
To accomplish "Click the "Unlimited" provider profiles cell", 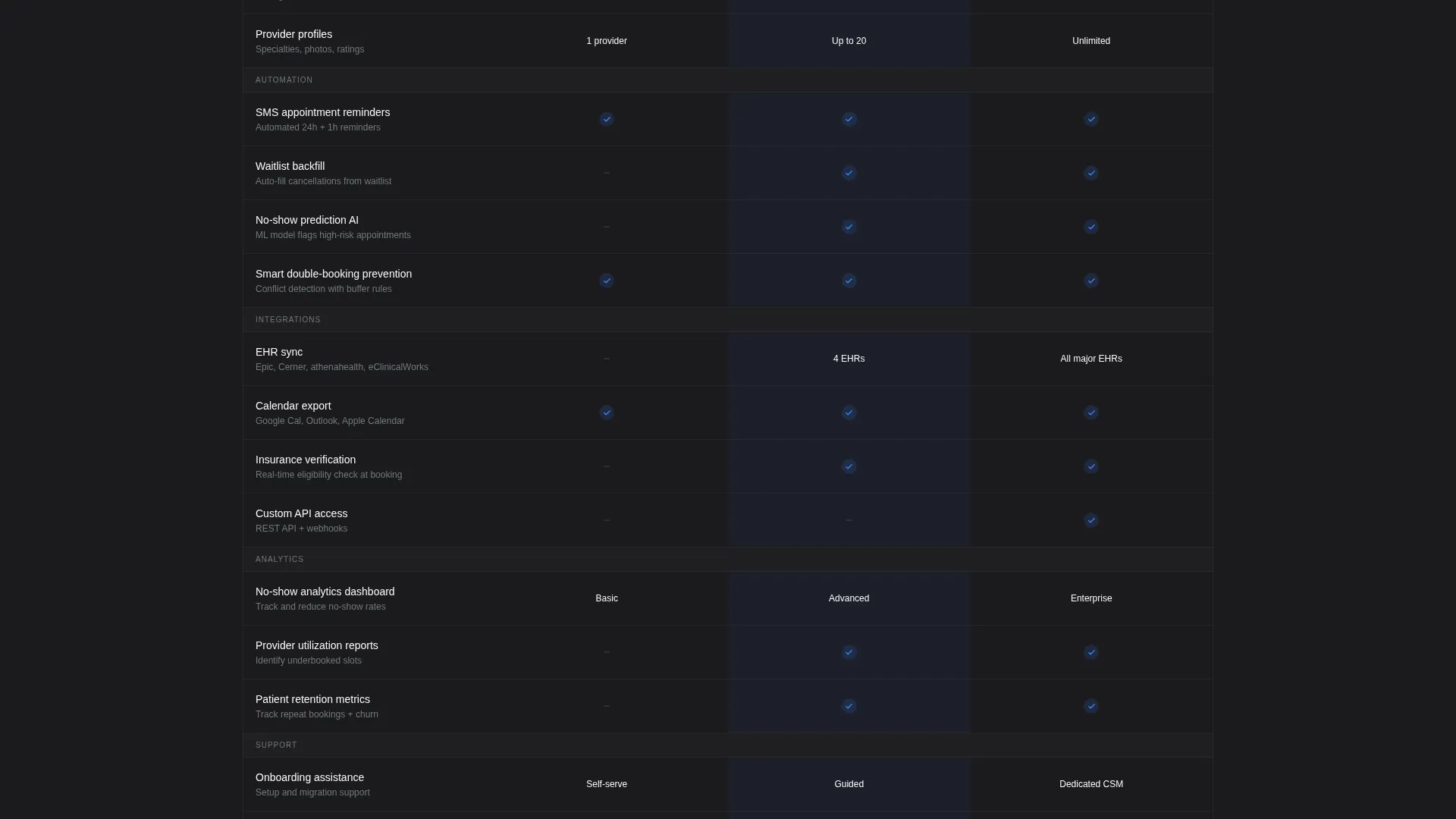I will tap(1091, 41).
